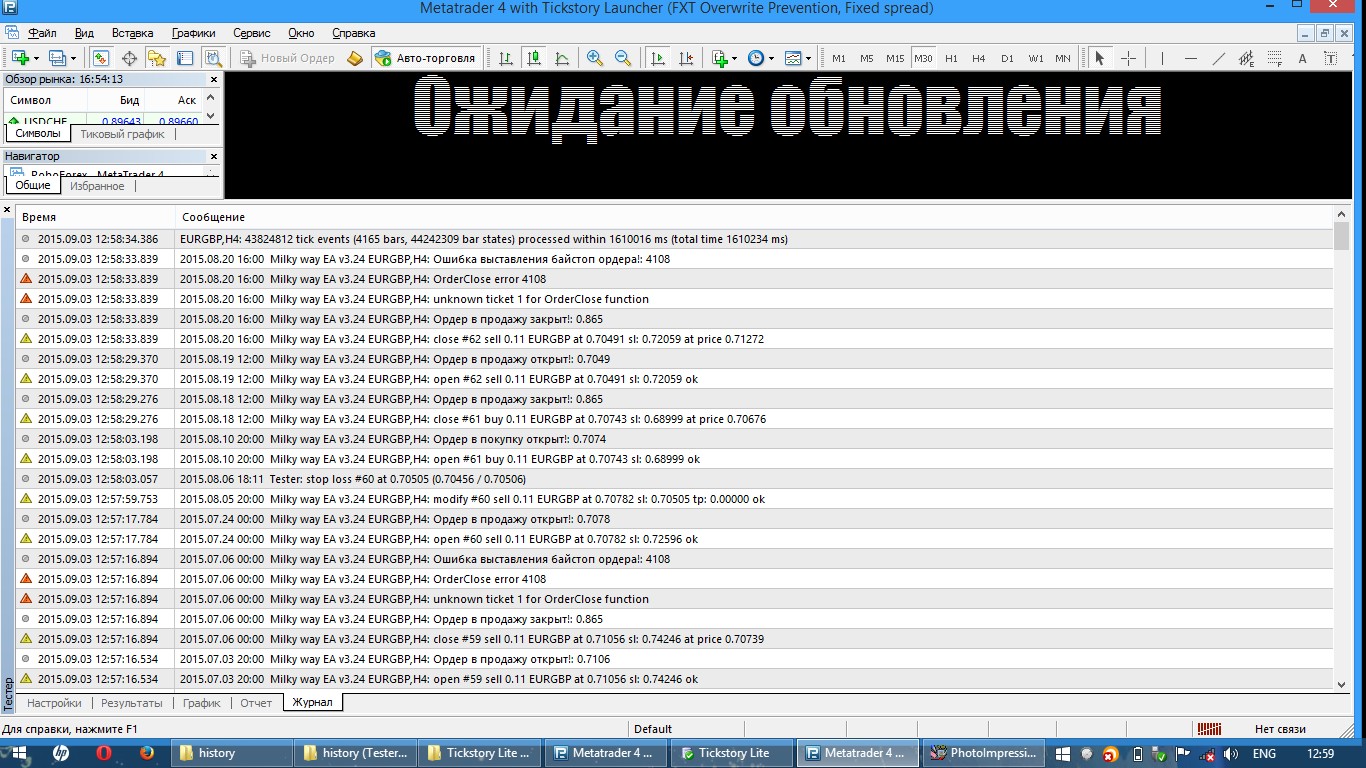
Task: Switch timeframe to M5
Action: tap(866, 58)
